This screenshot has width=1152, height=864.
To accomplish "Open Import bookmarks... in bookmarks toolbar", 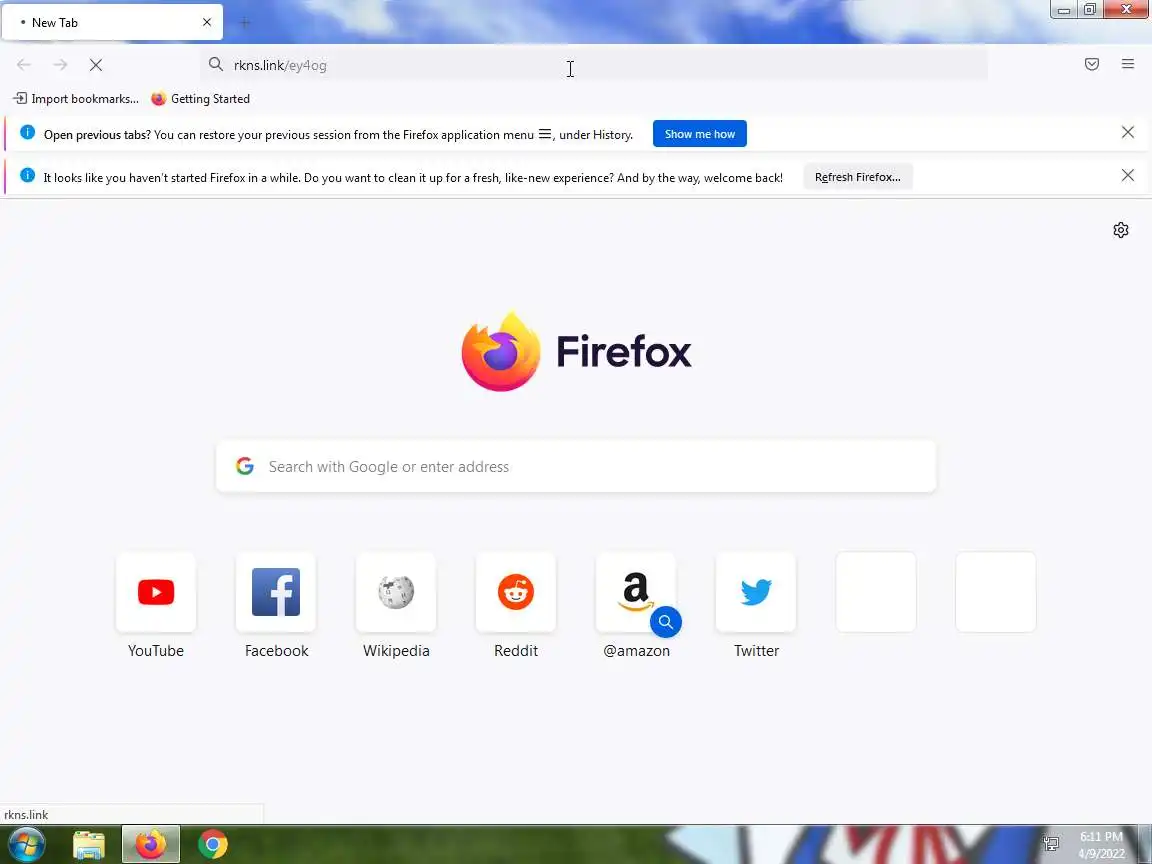I will (x=76, y=98).
